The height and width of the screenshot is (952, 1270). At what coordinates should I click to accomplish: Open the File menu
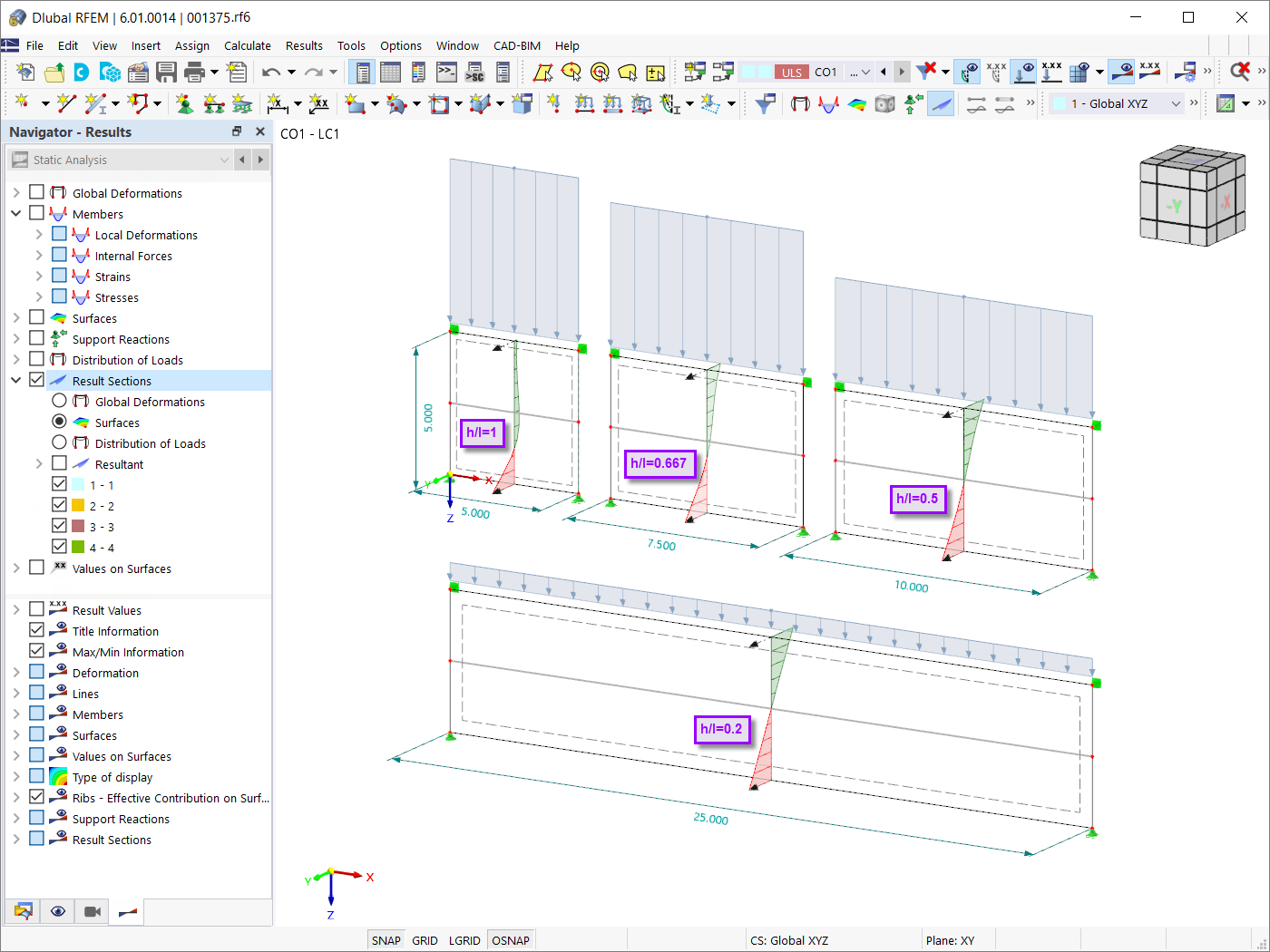coord(34,45)
